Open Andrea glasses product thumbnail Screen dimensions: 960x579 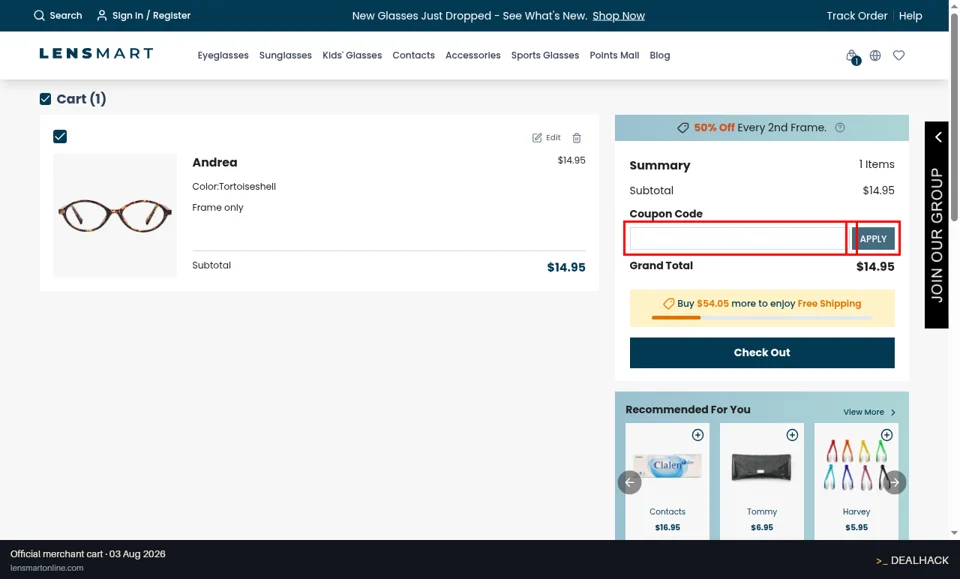[x=115, y=215]
